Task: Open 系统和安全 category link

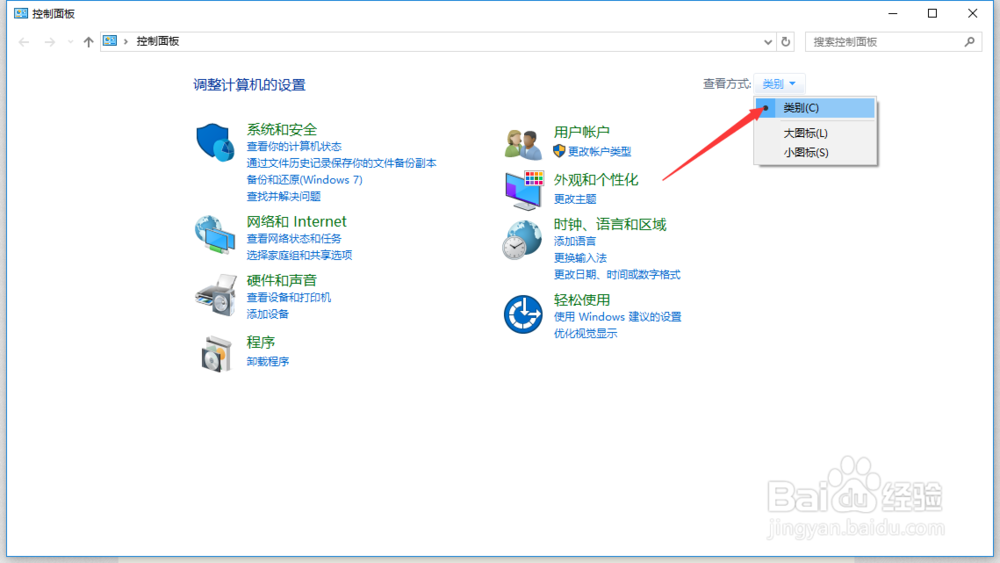Action: (282, 129)
